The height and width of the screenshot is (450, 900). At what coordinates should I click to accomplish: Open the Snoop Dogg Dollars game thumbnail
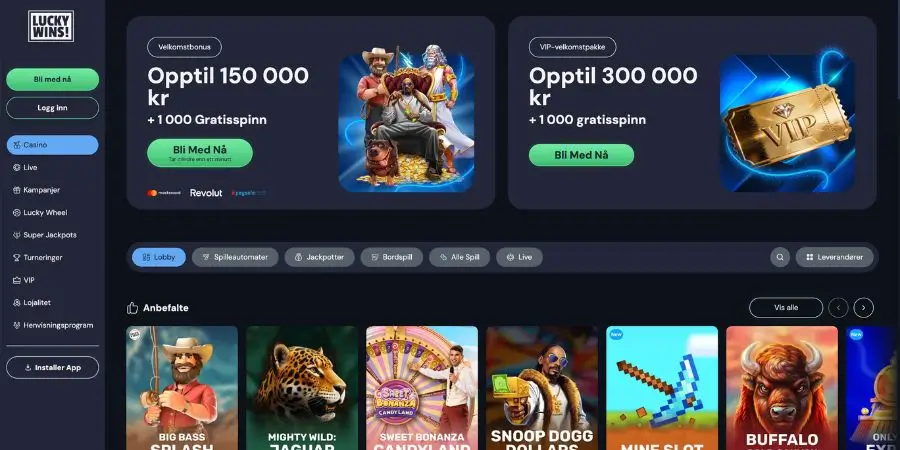(x=541, y=388)
